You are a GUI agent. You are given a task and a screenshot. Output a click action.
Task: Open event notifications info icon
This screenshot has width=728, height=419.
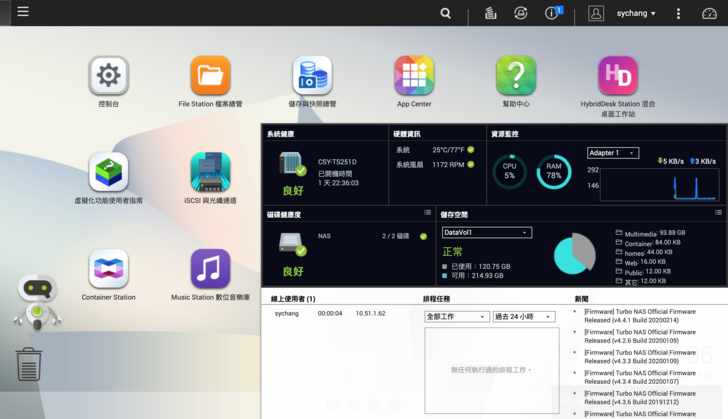click(x=551, y=13)
